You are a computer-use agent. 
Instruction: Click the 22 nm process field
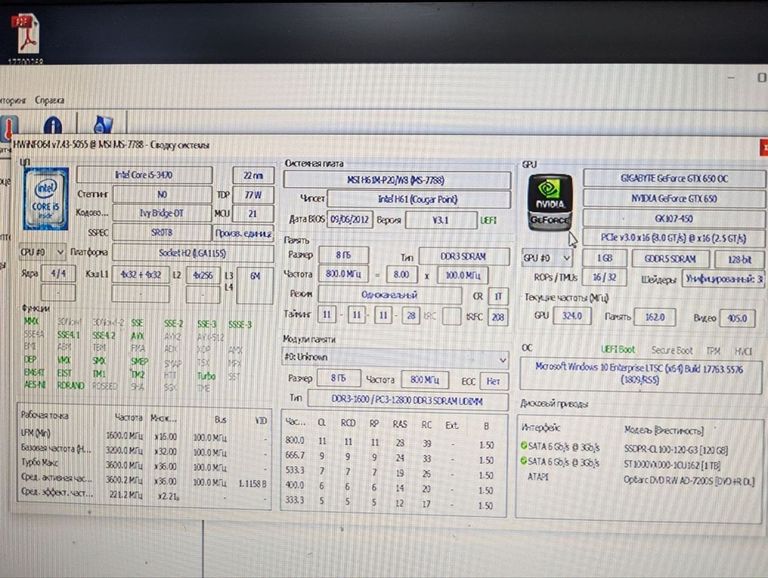point(253,175)
